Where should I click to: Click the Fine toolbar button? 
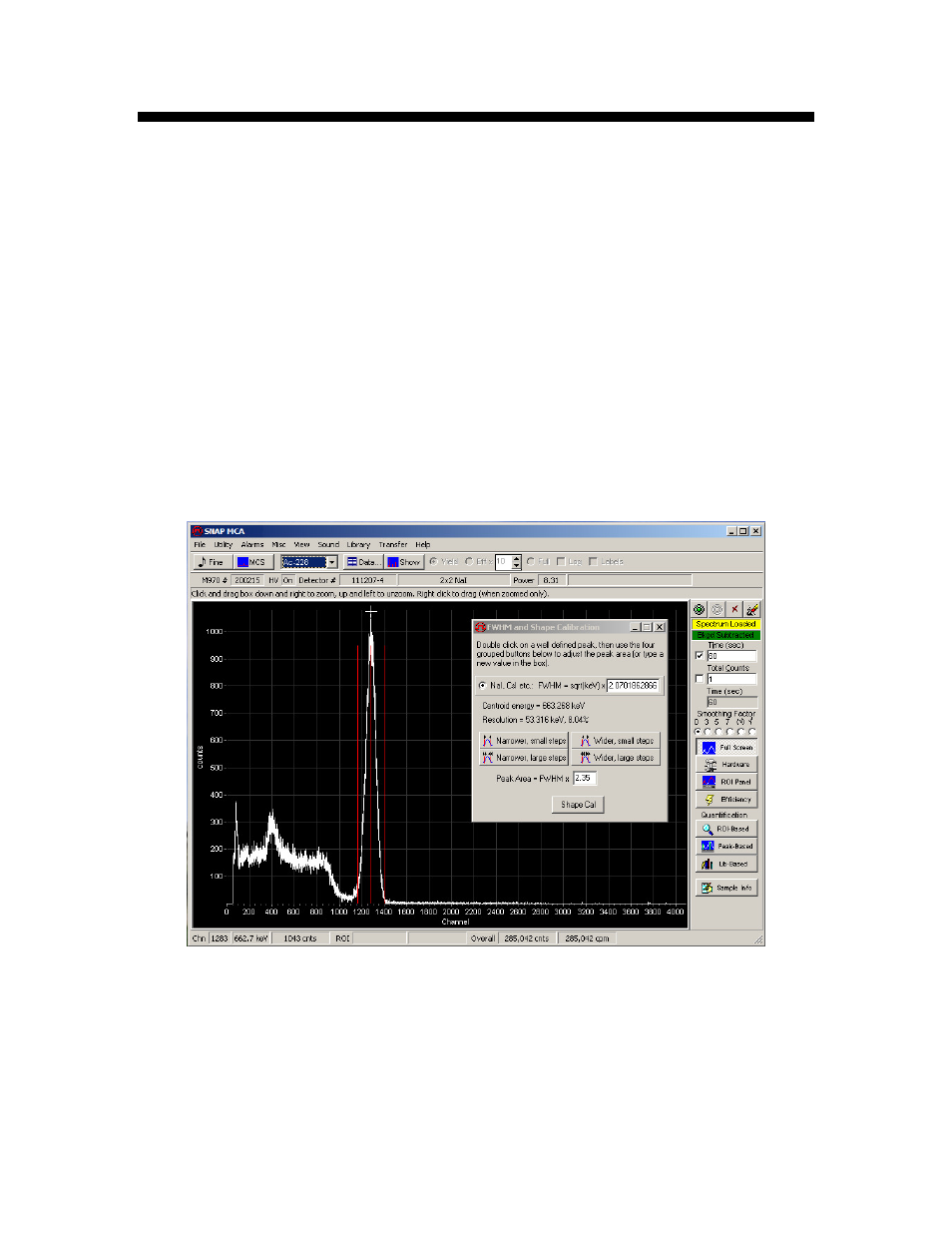pyautogui.click(x=212, y=562)
